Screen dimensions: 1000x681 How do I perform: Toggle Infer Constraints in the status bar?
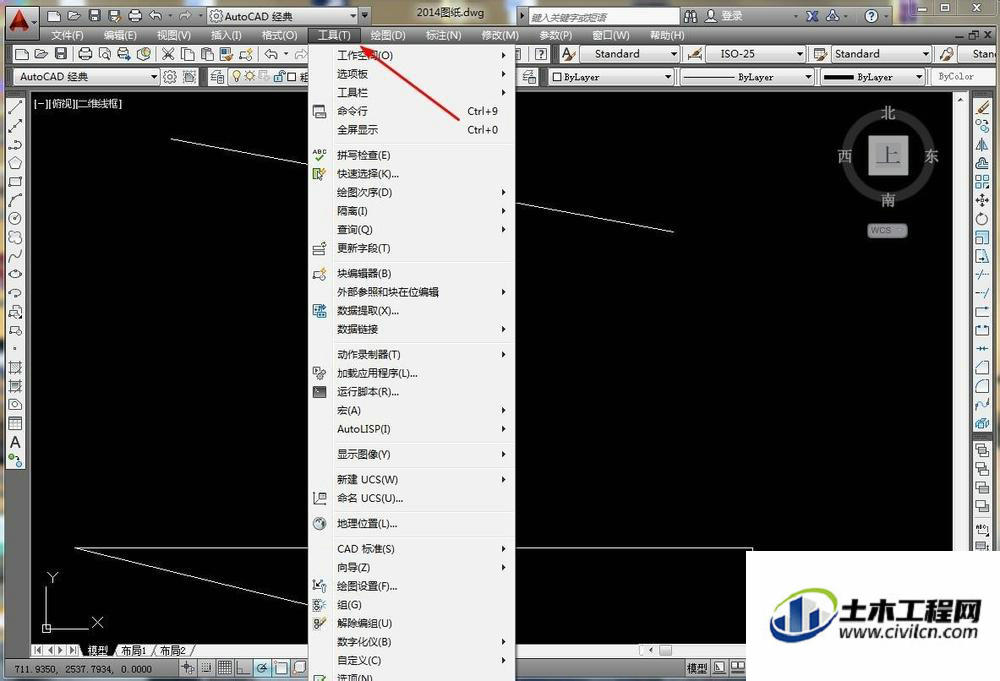188,668
